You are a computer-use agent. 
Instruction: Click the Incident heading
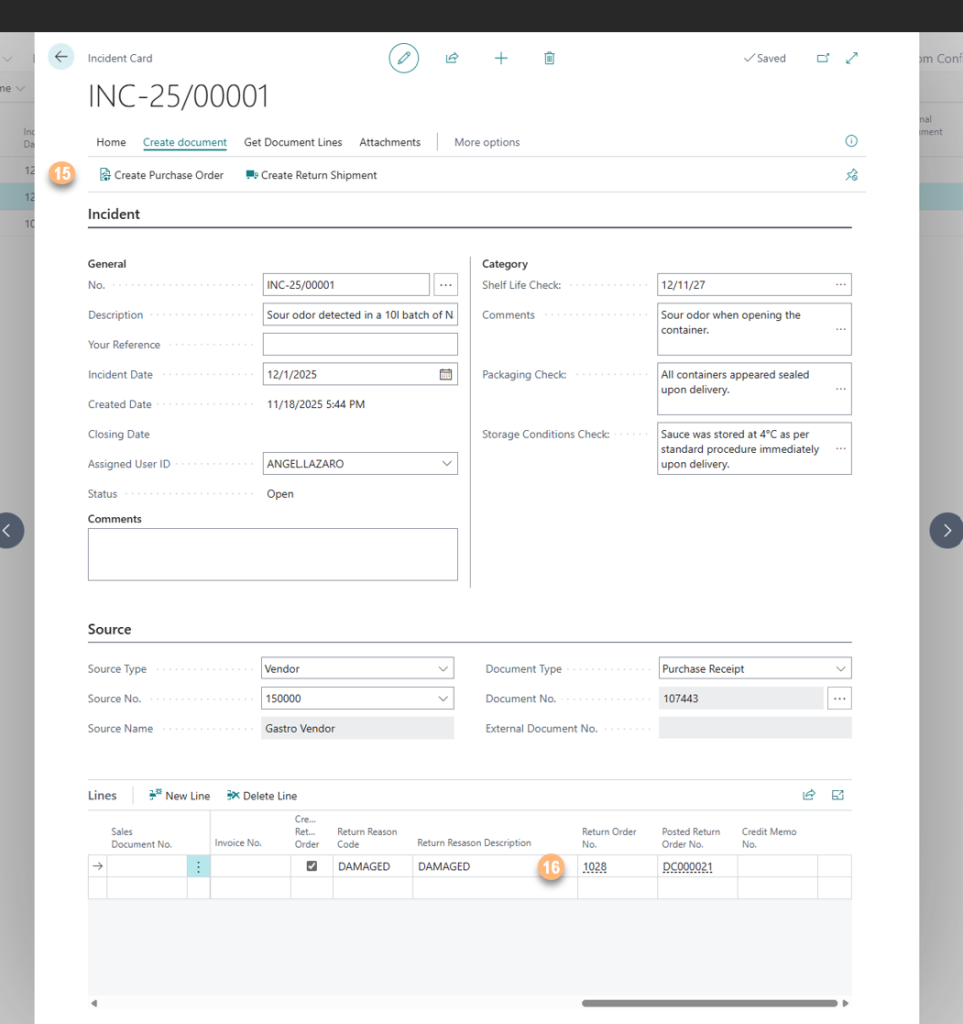pos(114,214)
